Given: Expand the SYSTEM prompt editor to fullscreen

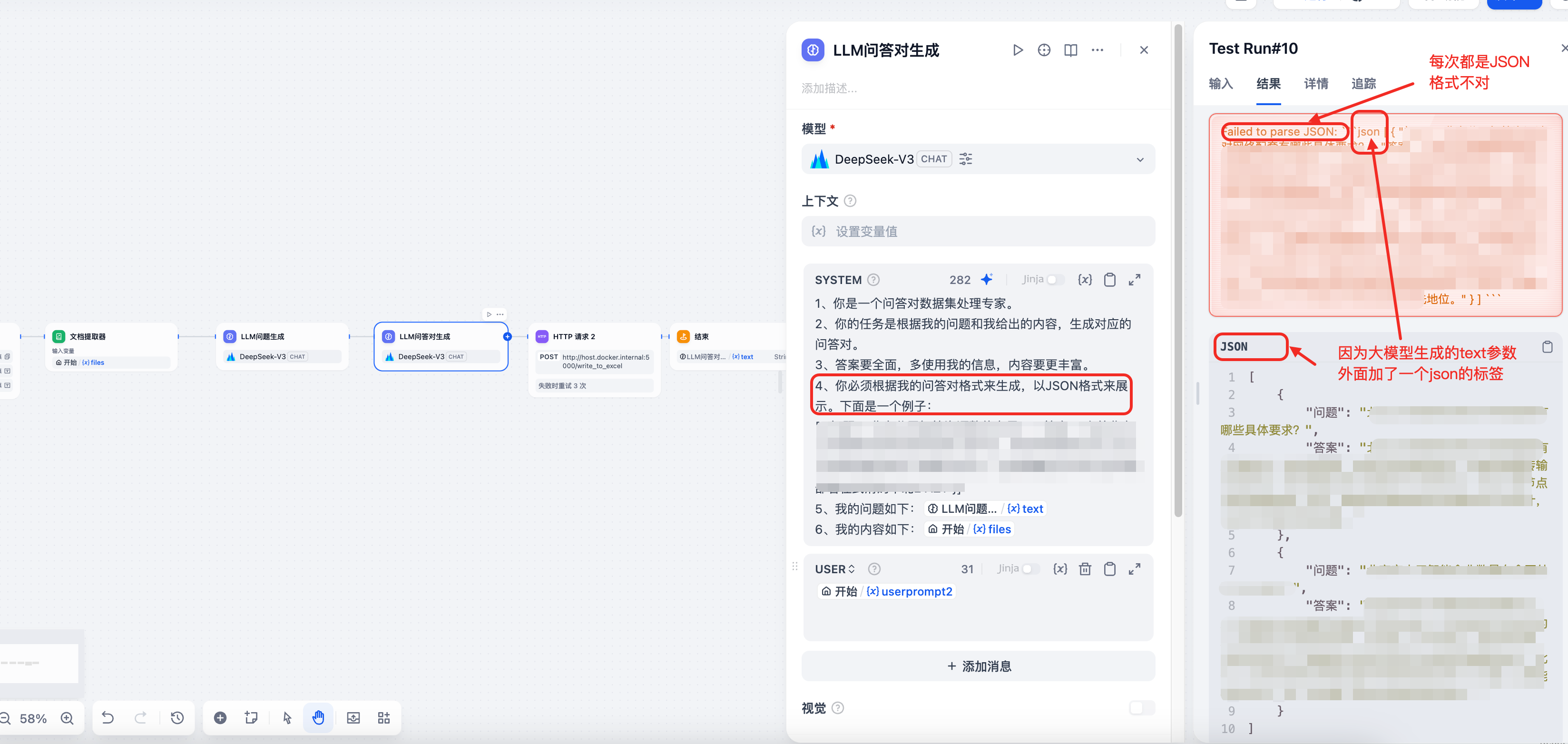Looking at the screenshot, I should click(x=1135, y=279).
